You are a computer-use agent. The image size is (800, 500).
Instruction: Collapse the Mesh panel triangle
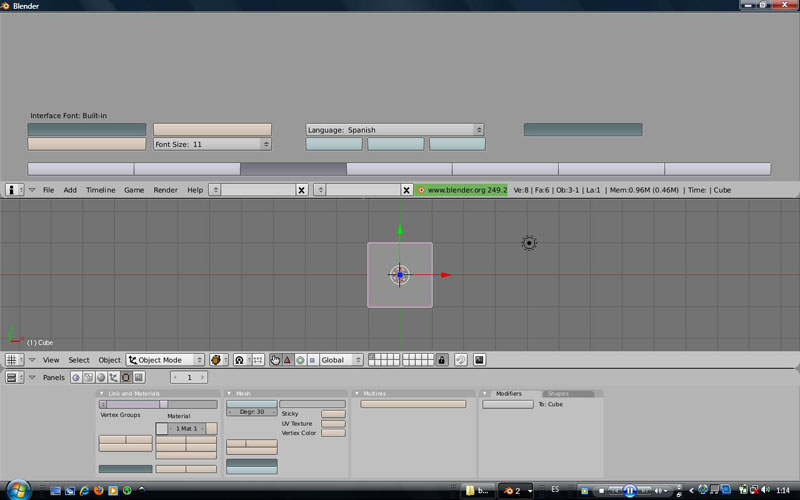coord(229,393)
